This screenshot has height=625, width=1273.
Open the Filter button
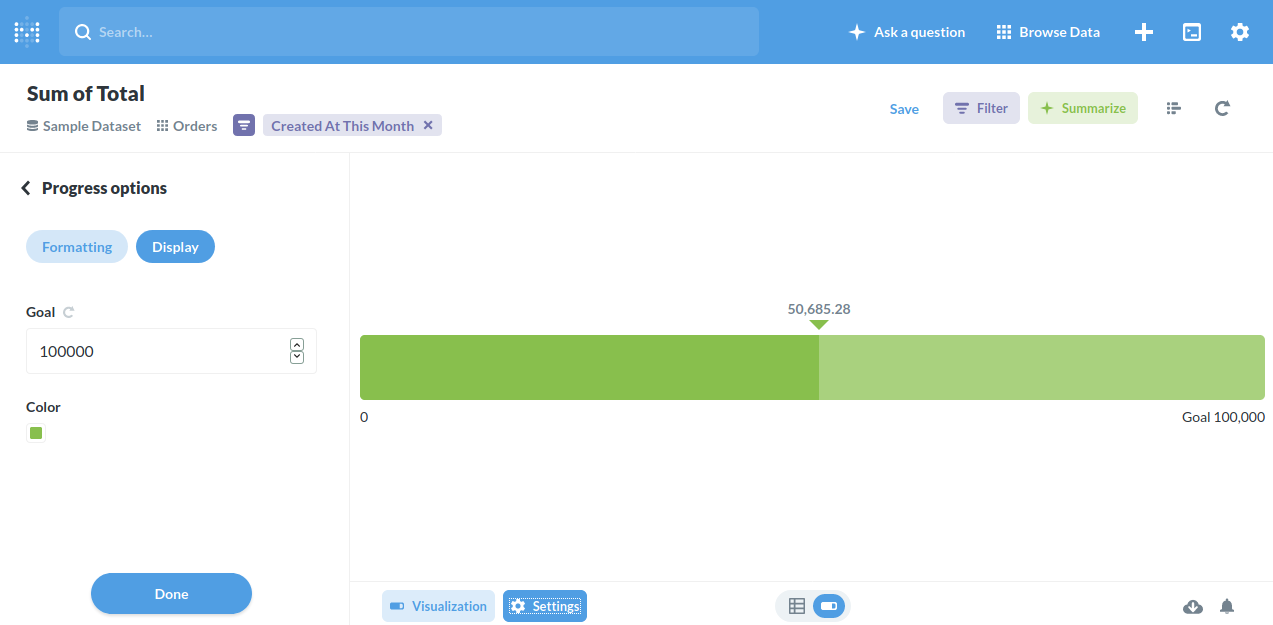point(981,108)
